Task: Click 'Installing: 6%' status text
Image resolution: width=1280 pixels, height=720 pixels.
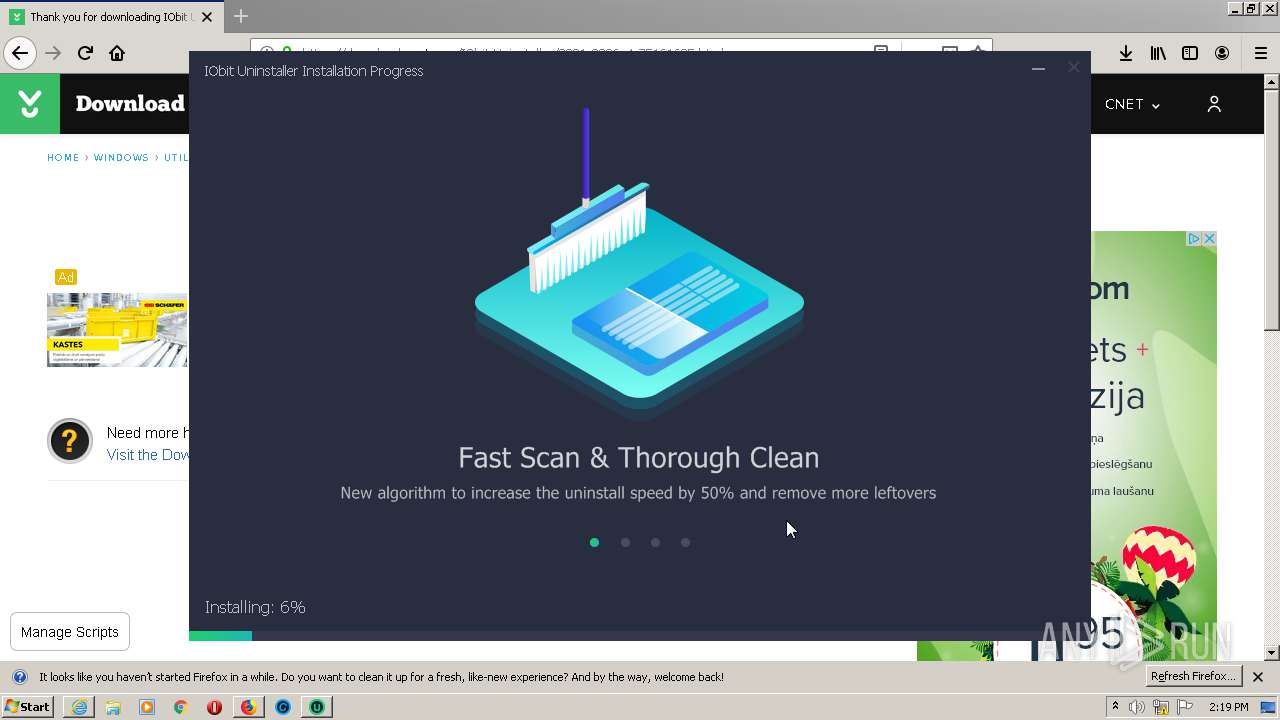Action: [x=255, y=607]
